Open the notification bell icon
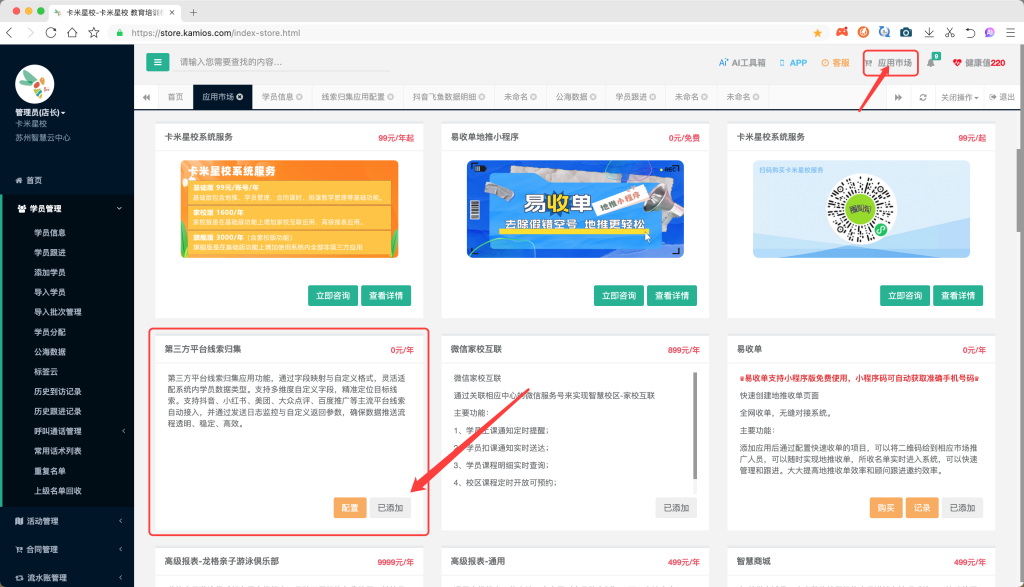1024x587 pixels. click(x=931, y=62)
